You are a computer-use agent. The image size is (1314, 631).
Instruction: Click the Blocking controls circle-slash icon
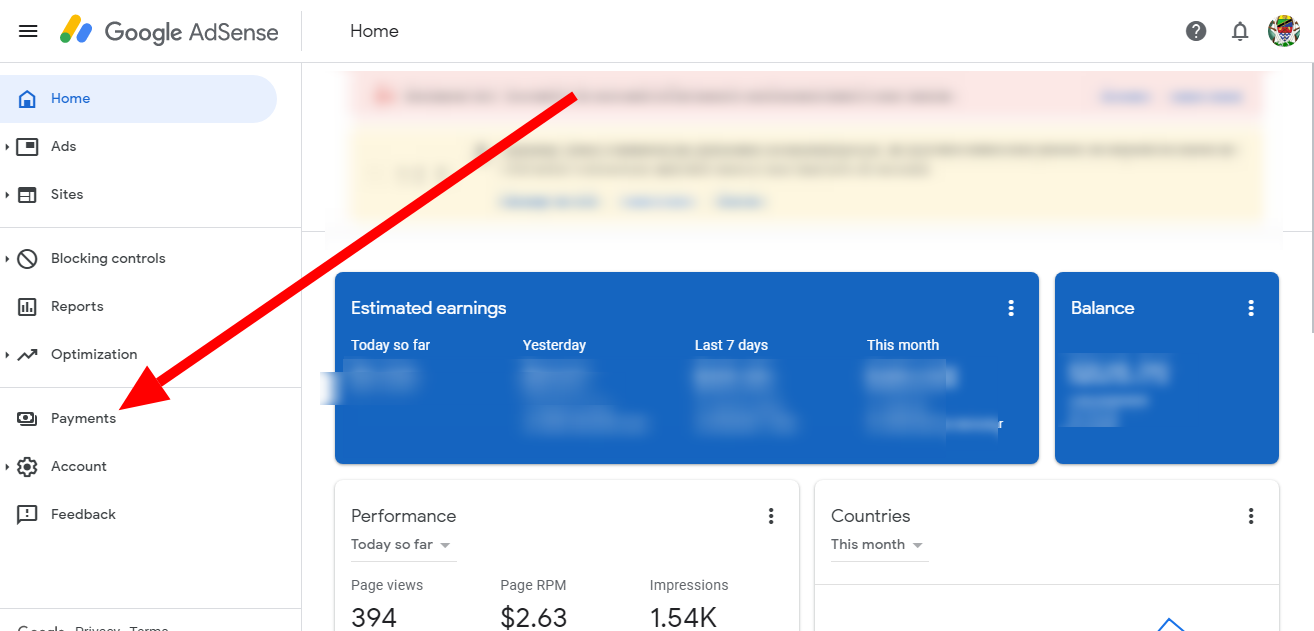point(28,259)
